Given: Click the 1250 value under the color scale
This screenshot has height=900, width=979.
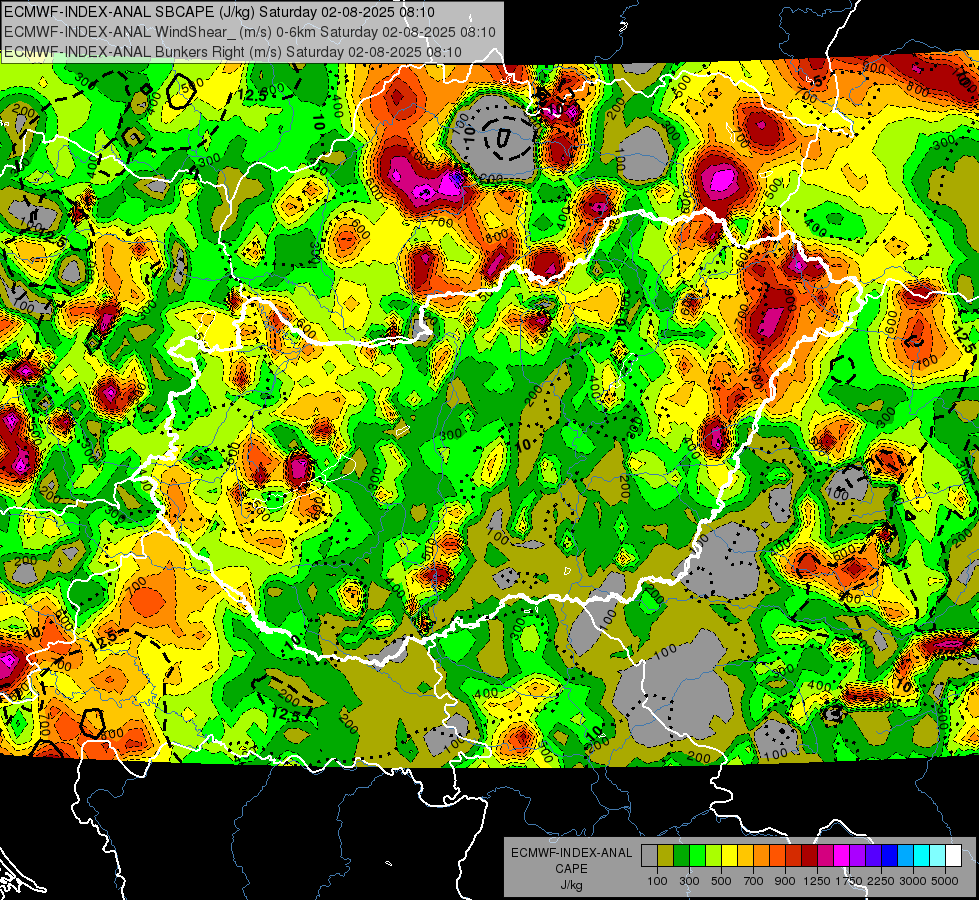Looking at the screenshot, I should 817,881.
